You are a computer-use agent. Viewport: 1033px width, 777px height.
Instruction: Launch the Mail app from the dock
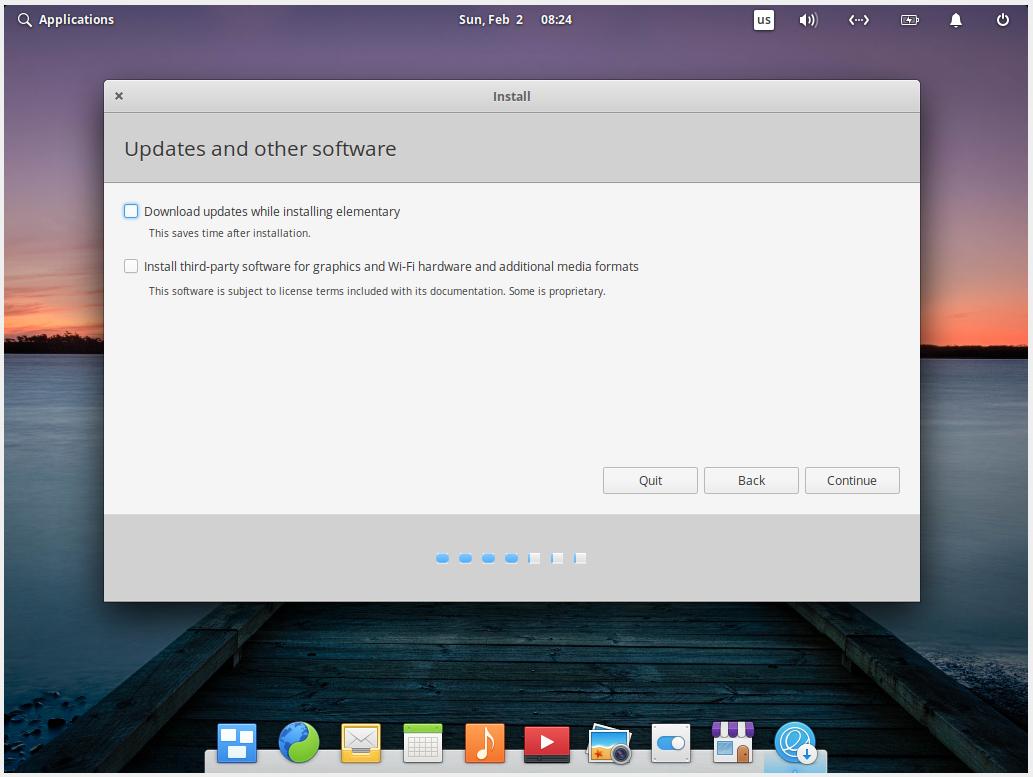(361, 743)
